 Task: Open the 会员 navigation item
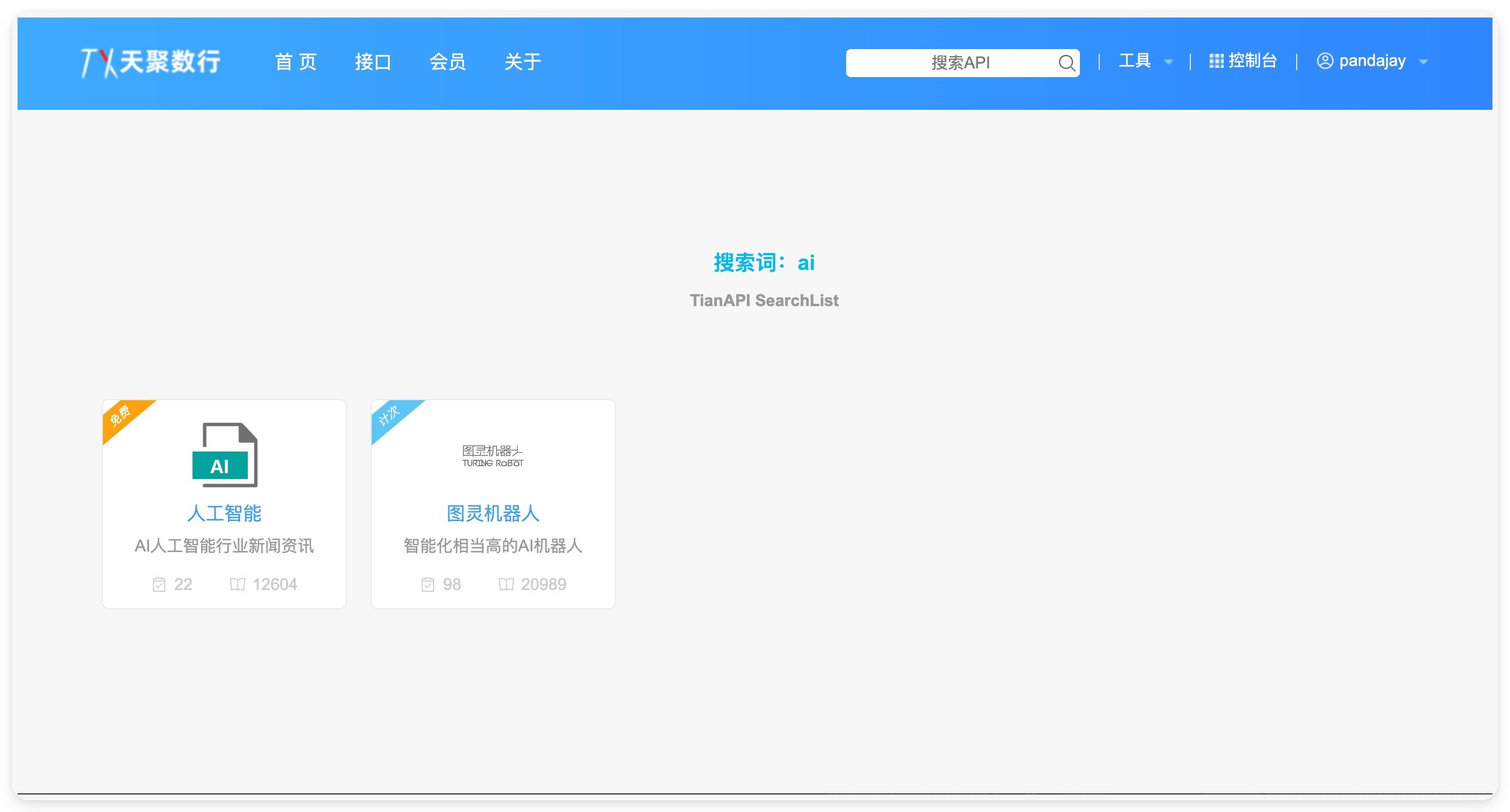coord(448,62)
